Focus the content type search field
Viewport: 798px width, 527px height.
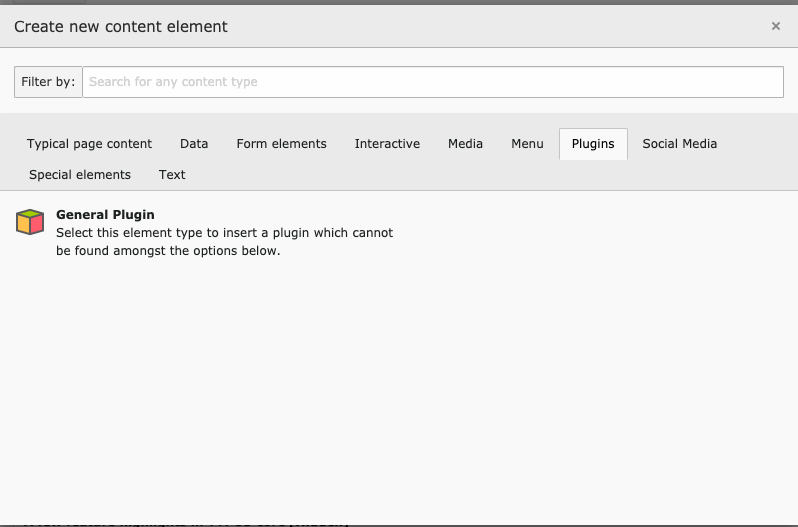point(433,82)
